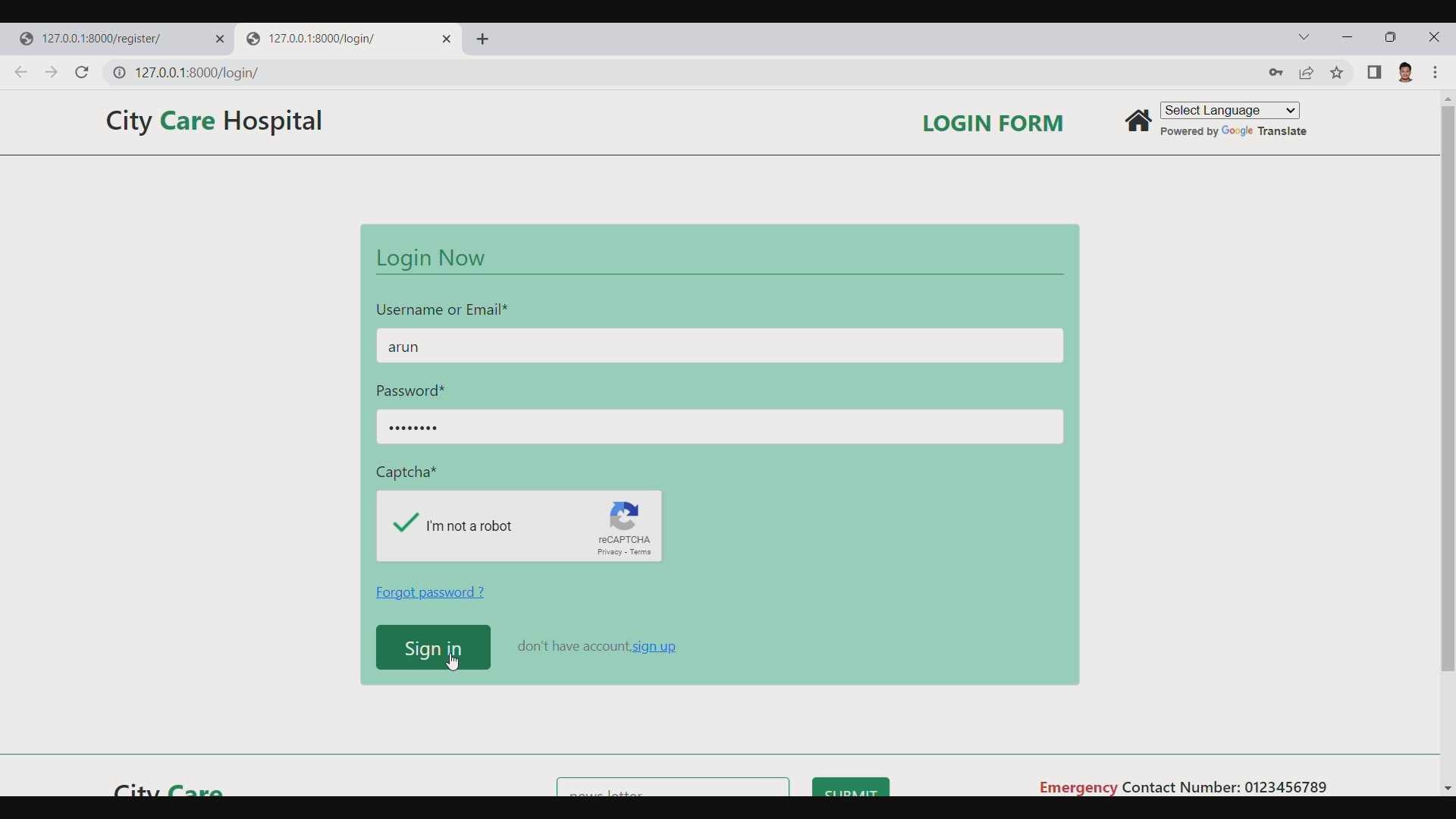
Task: Bookmark the page with the star icon
Action: coord(1337,73)
